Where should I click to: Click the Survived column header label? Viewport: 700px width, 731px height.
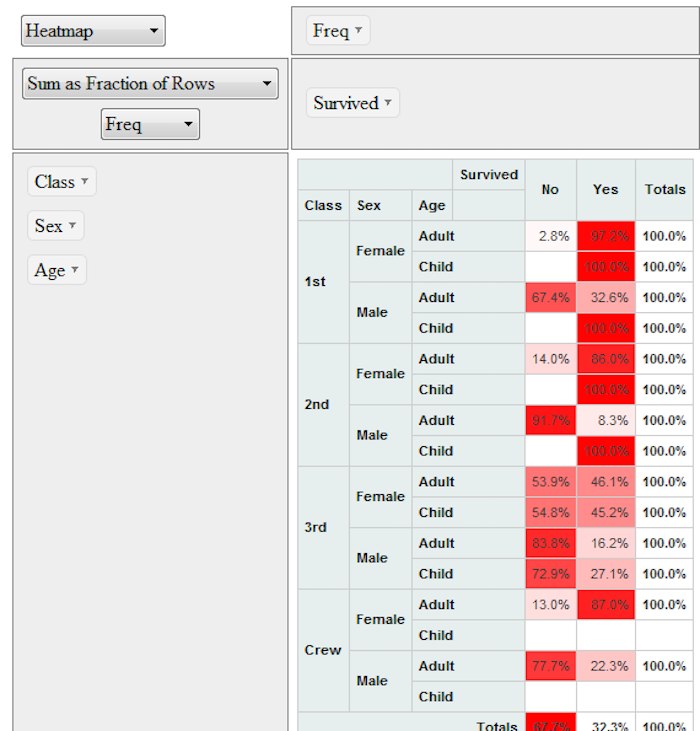pos(489,175)
